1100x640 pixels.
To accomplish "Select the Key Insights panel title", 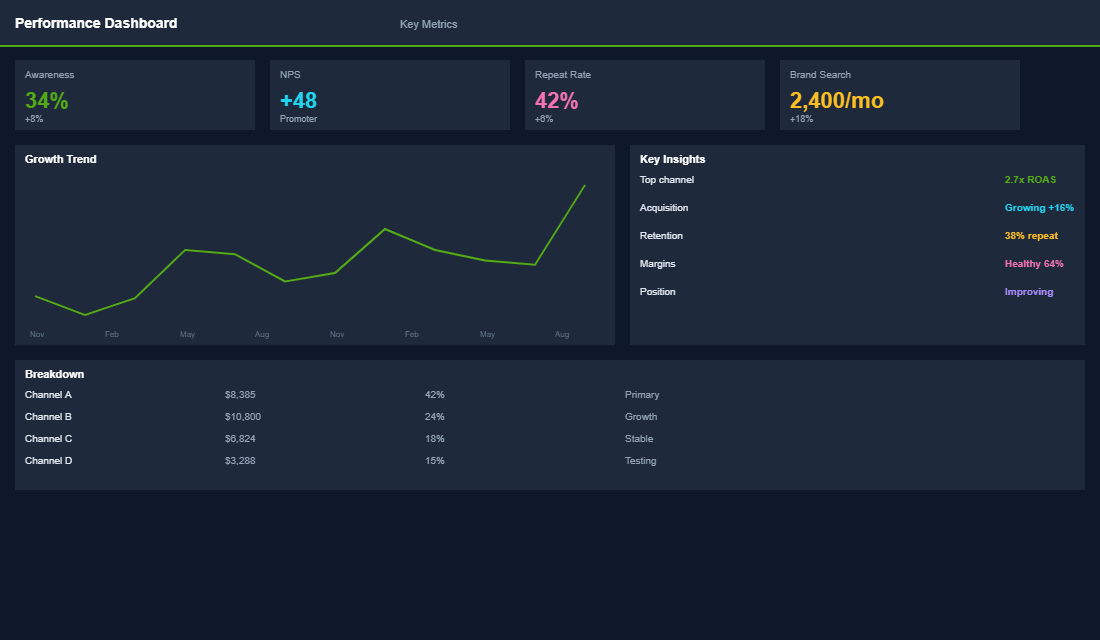I will pos(672,158).
